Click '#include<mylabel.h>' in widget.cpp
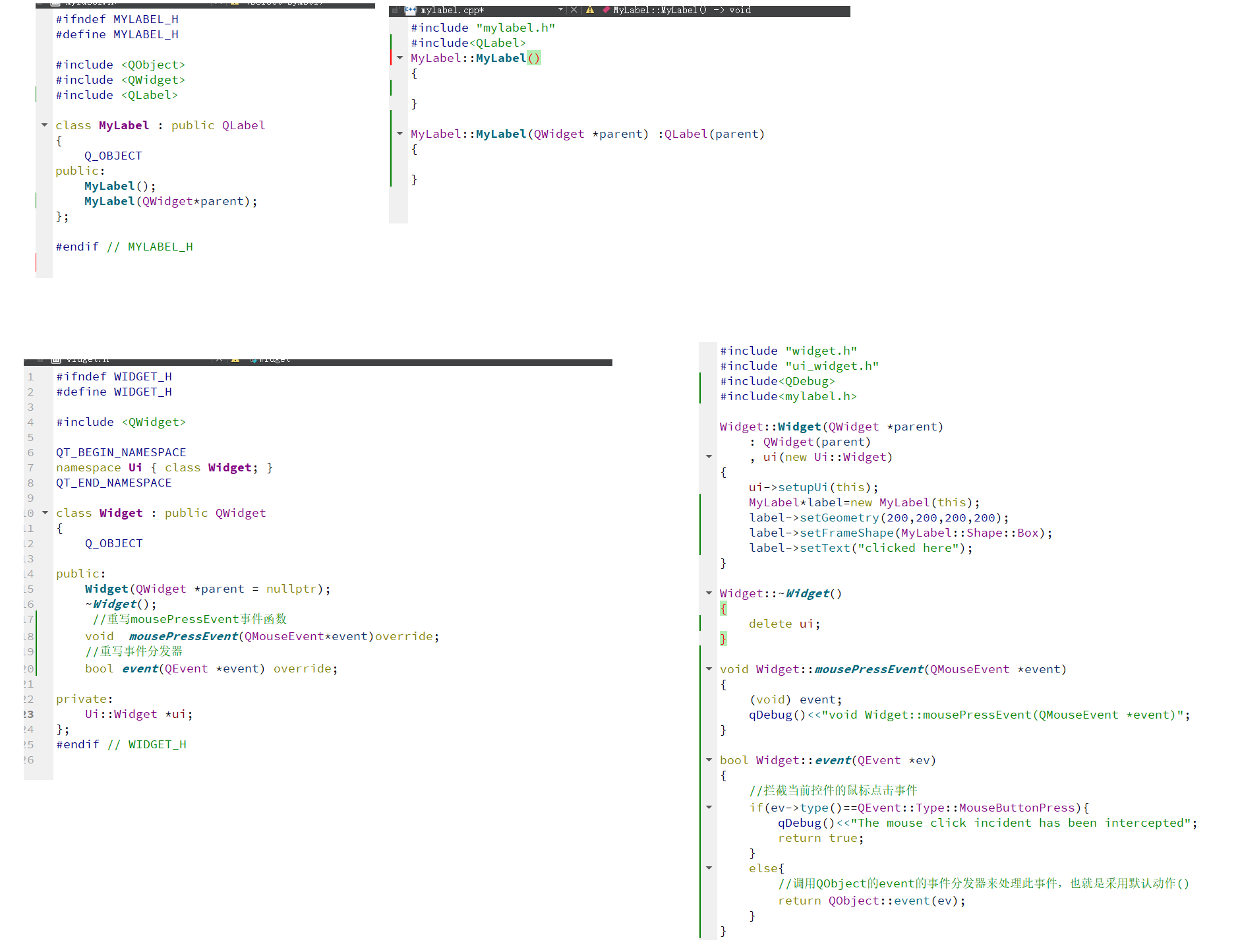 [x=788, y=396]
